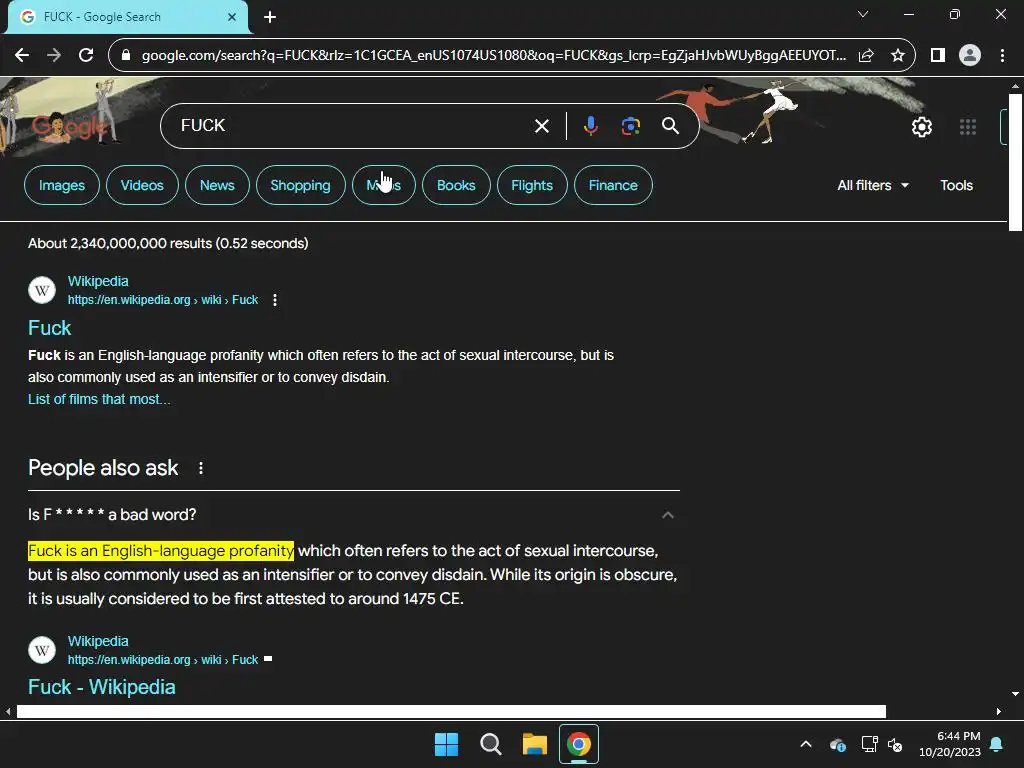Open Windows taskbar search

click(x=490, y=744)
